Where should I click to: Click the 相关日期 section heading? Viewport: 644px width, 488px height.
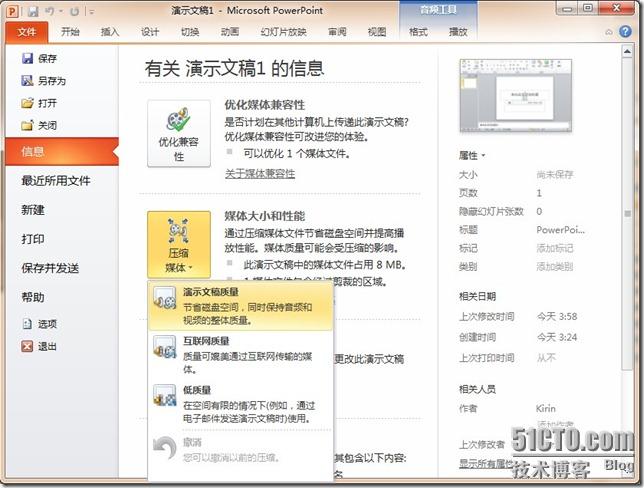coord(477,296)
